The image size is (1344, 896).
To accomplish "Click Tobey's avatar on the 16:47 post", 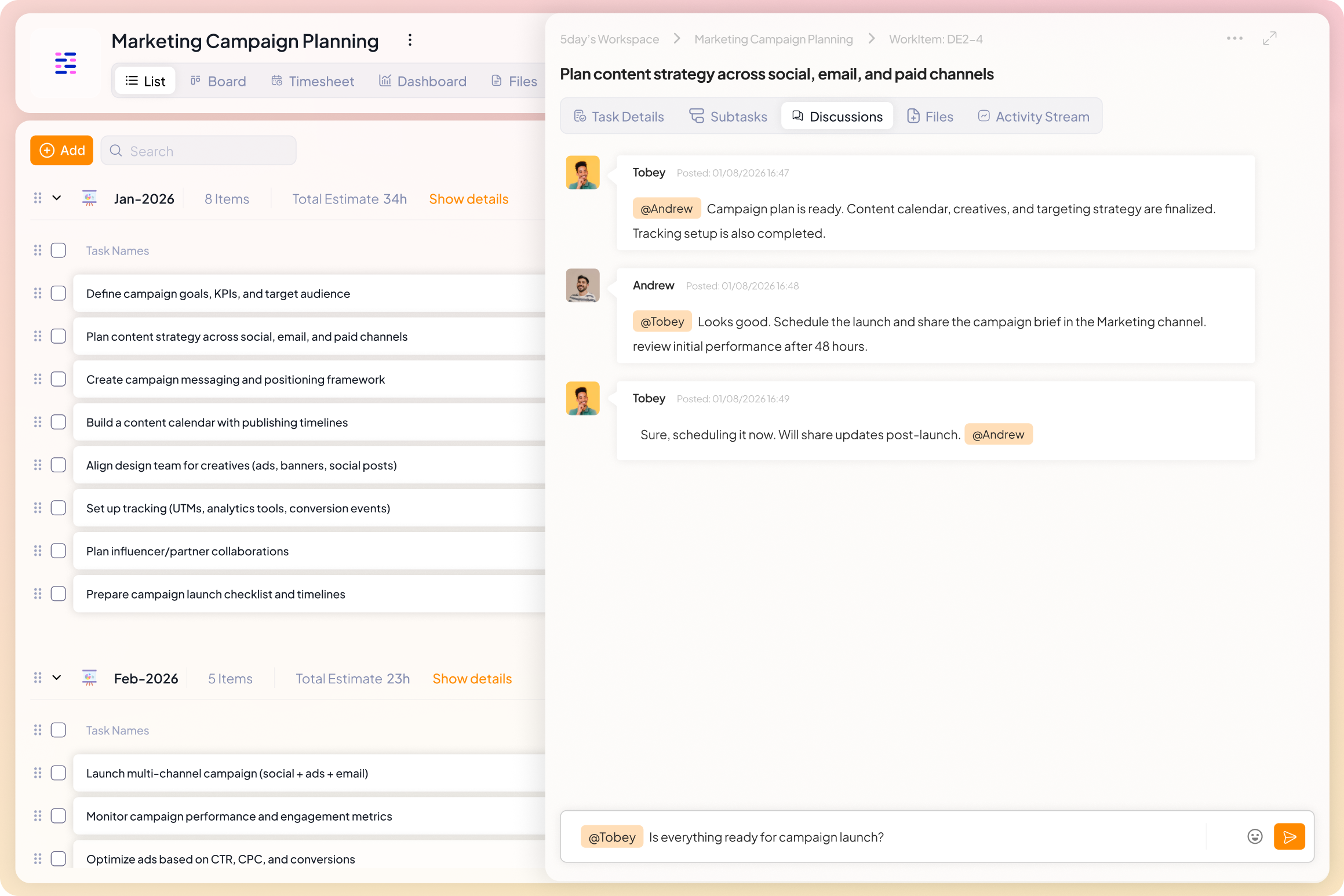I will point(582,172).
